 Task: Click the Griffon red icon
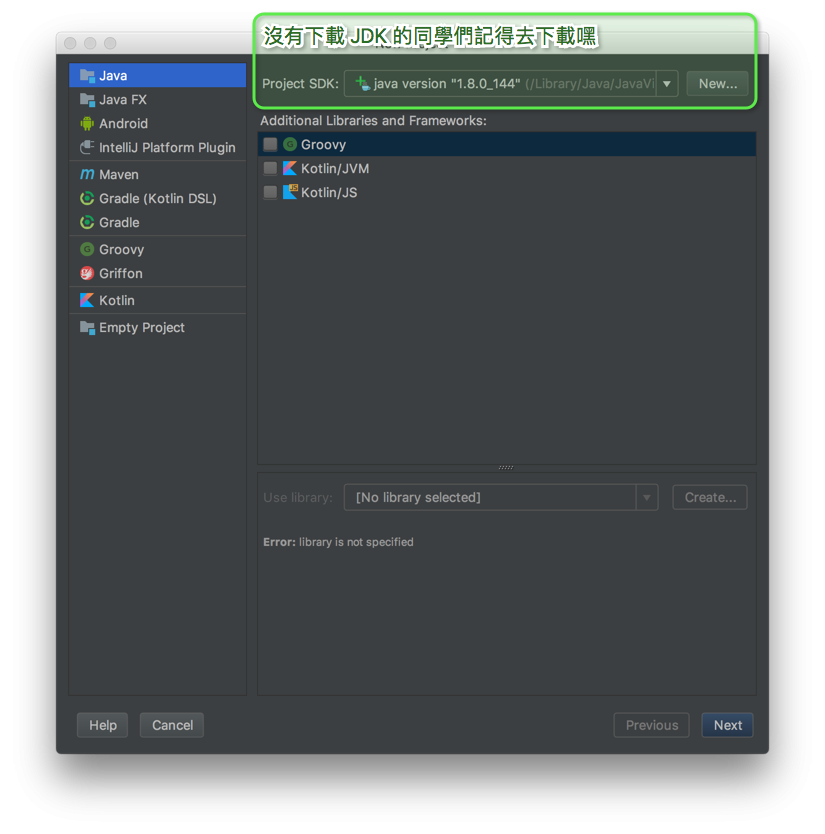click(x=87, y=273)
